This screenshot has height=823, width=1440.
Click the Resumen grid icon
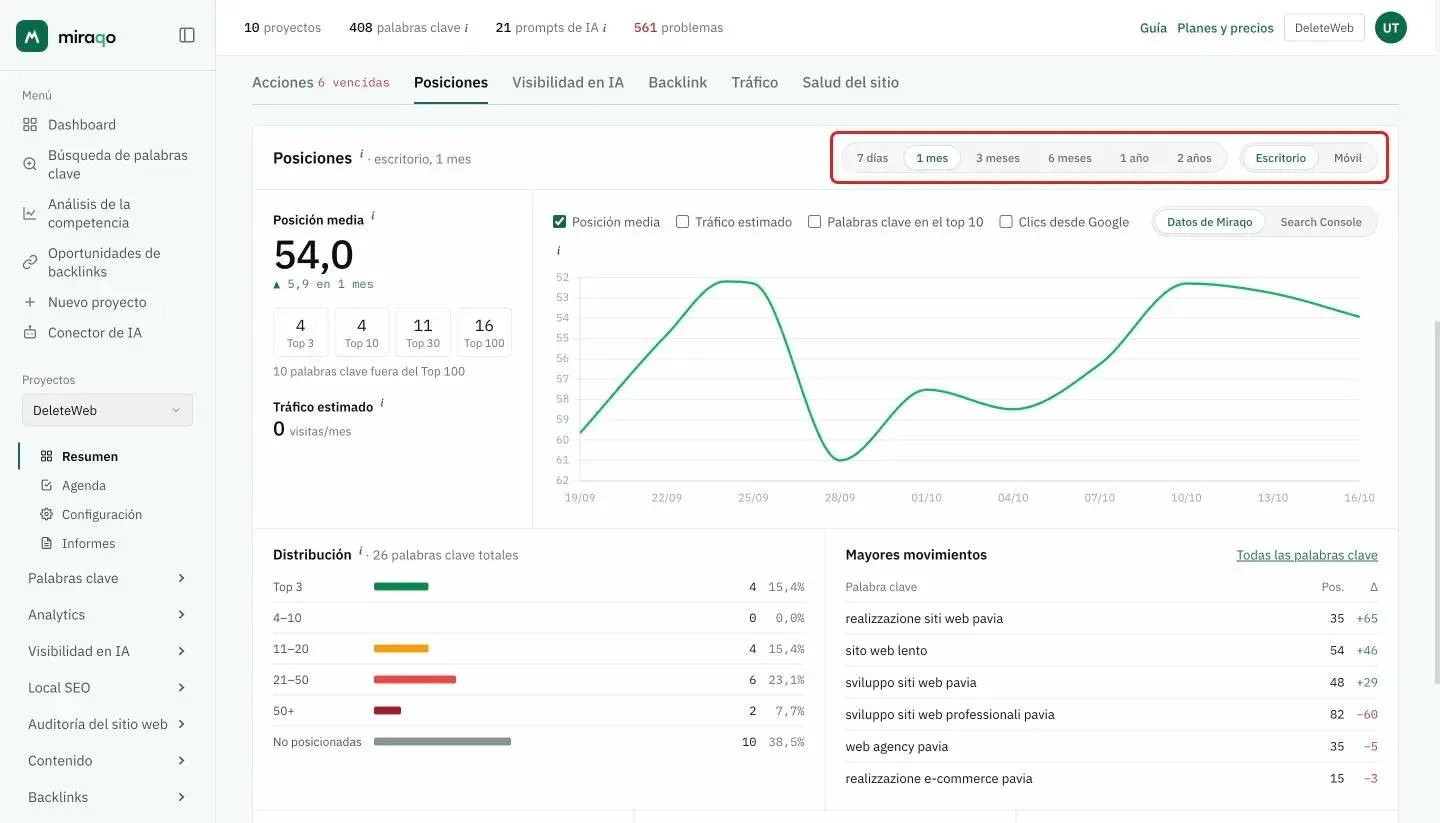(46, 456)
